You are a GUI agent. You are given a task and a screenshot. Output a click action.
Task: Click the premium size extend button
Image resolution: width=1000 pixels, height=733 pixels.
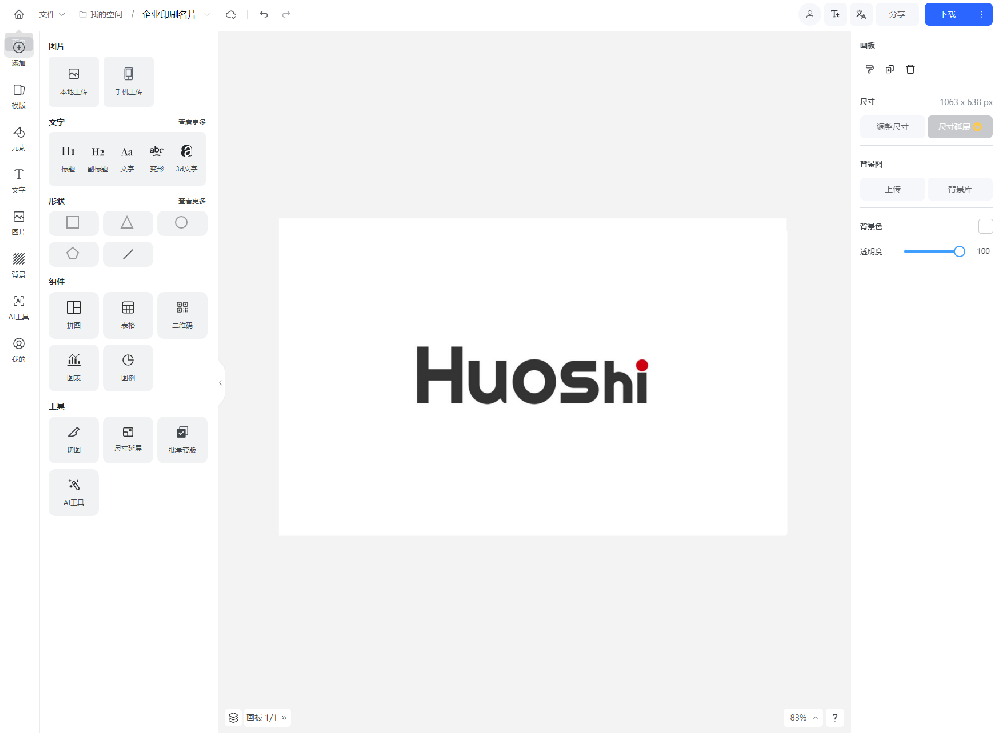tap(960, 126)
